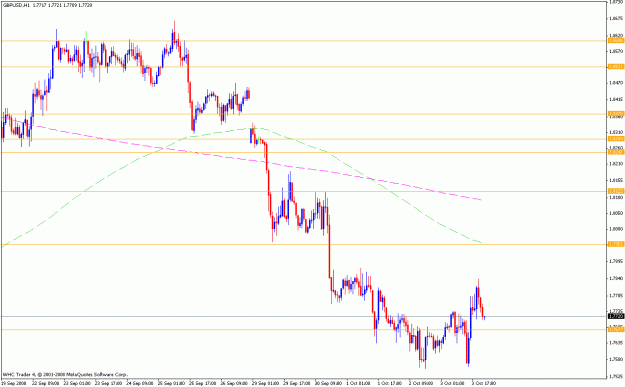Click the 1.8415 price scale label
625x387 pixels.
coord(616,99)
